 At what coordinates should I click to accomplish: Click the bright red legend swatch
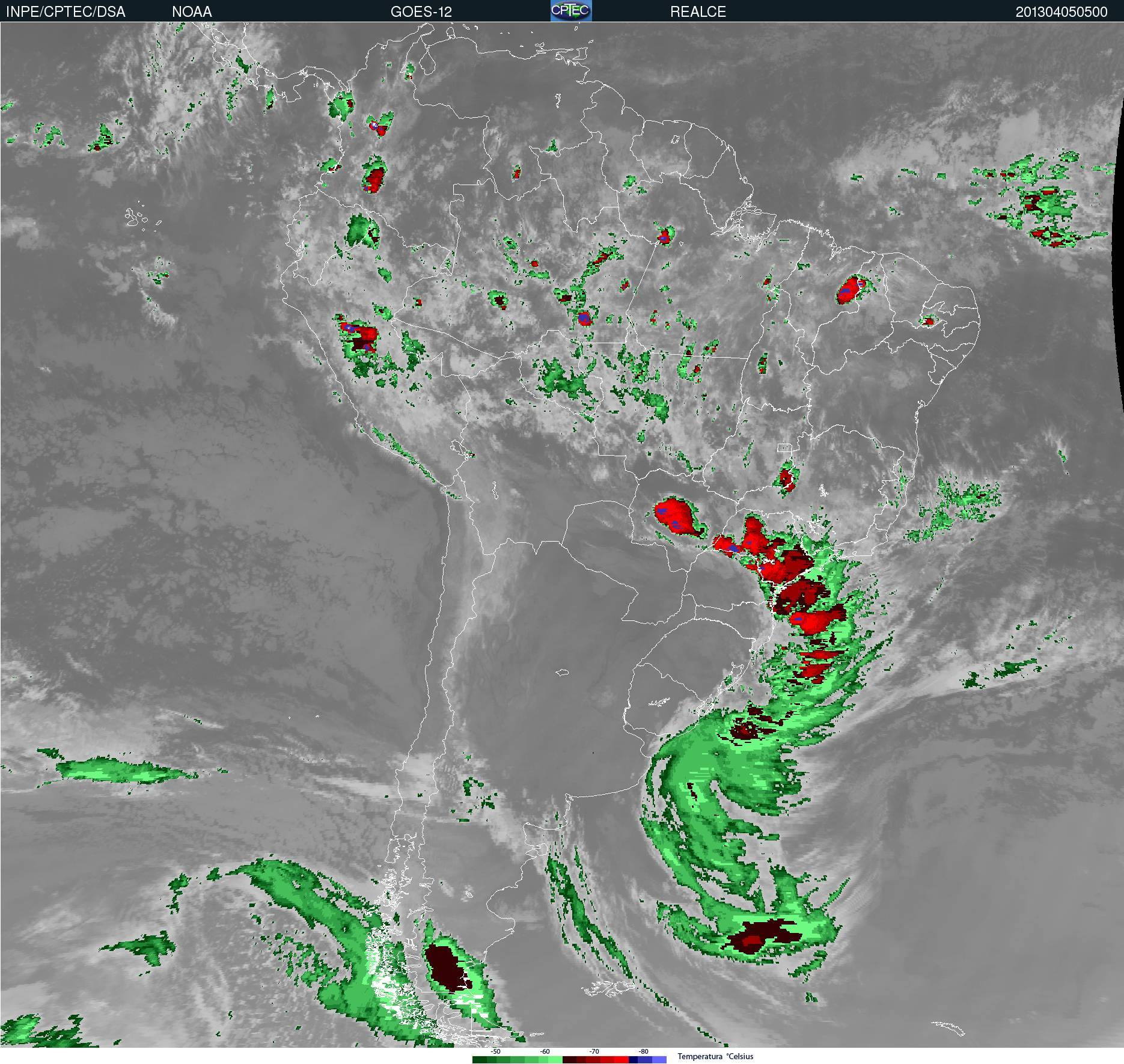point(622,1060)
